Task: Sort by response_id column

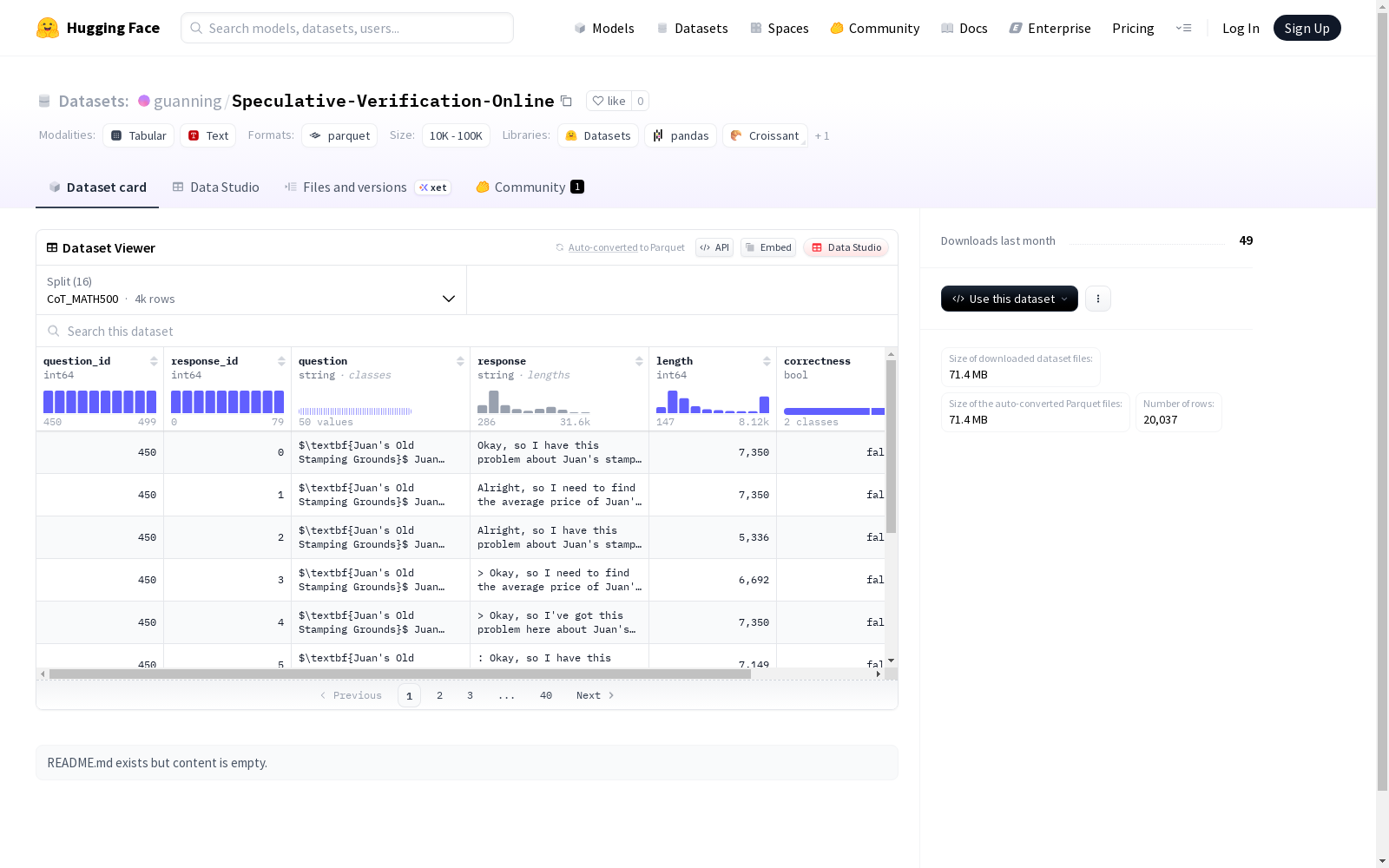Action: point(281,361)
